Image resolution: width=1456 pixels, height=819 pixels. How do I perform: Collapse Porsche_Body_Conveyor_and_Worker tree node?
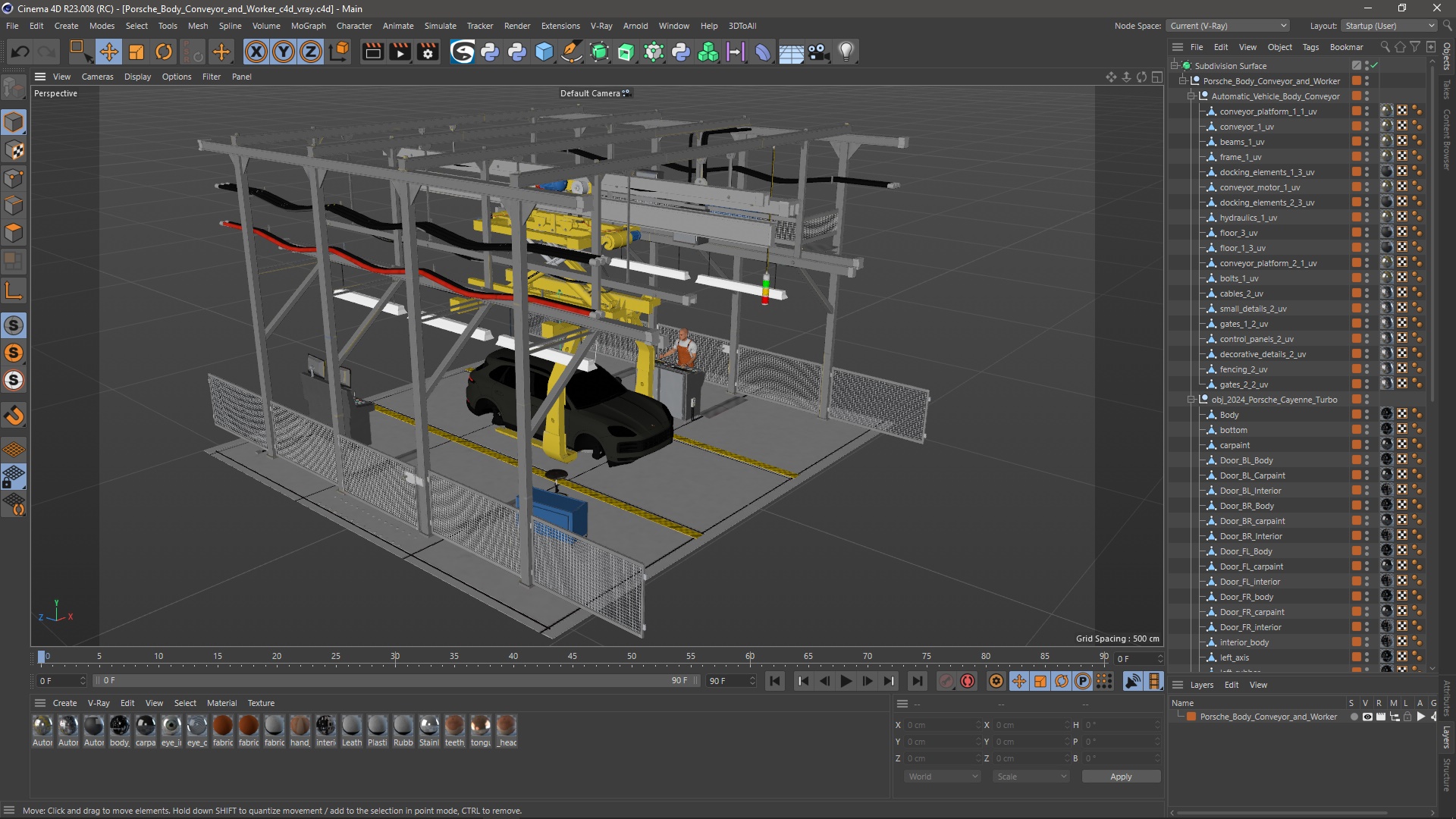1183,81
